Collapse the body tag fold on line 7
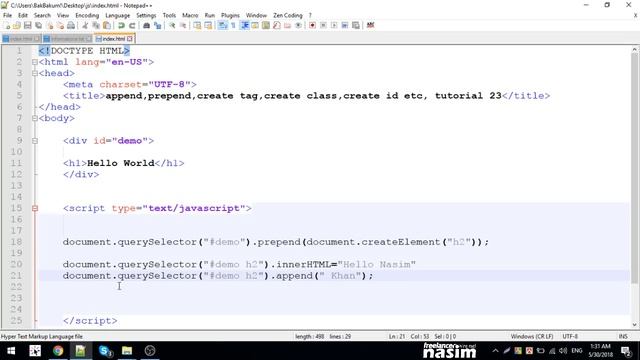The width and height of the screenshot is (640, 360). [35, 118]
